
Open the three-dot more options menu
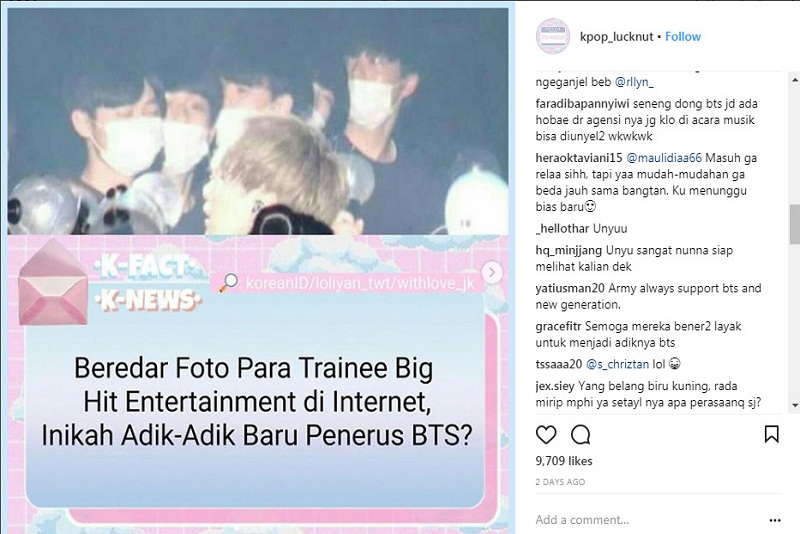(x=774, y=520)
